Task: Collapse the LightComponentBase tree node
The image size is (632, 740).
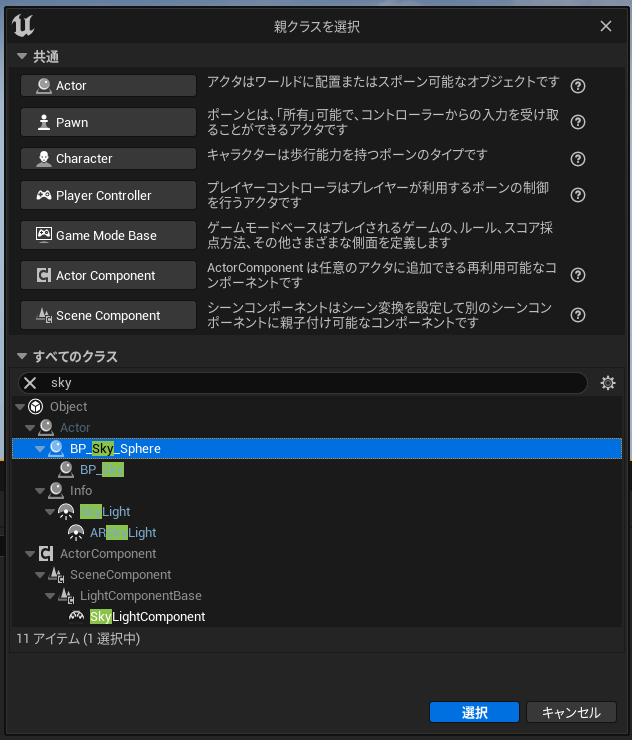Action: tap(50, 596)
